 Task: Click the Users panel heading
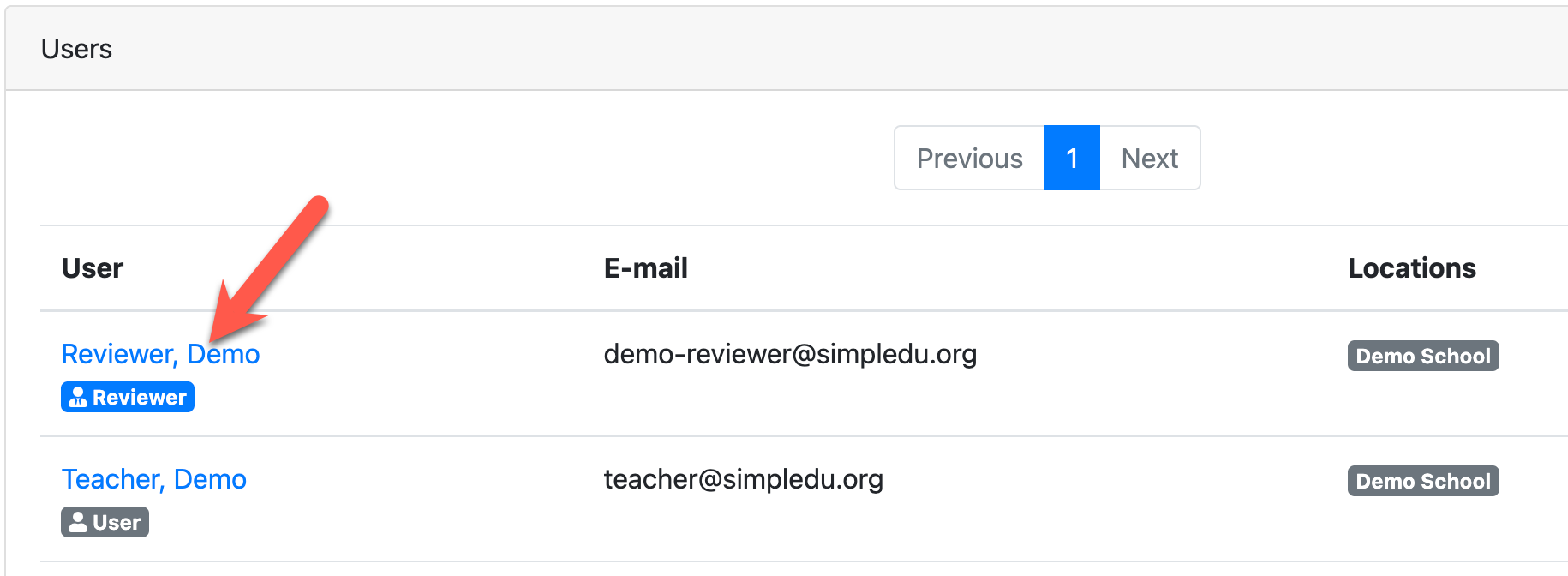coord(76,49)
